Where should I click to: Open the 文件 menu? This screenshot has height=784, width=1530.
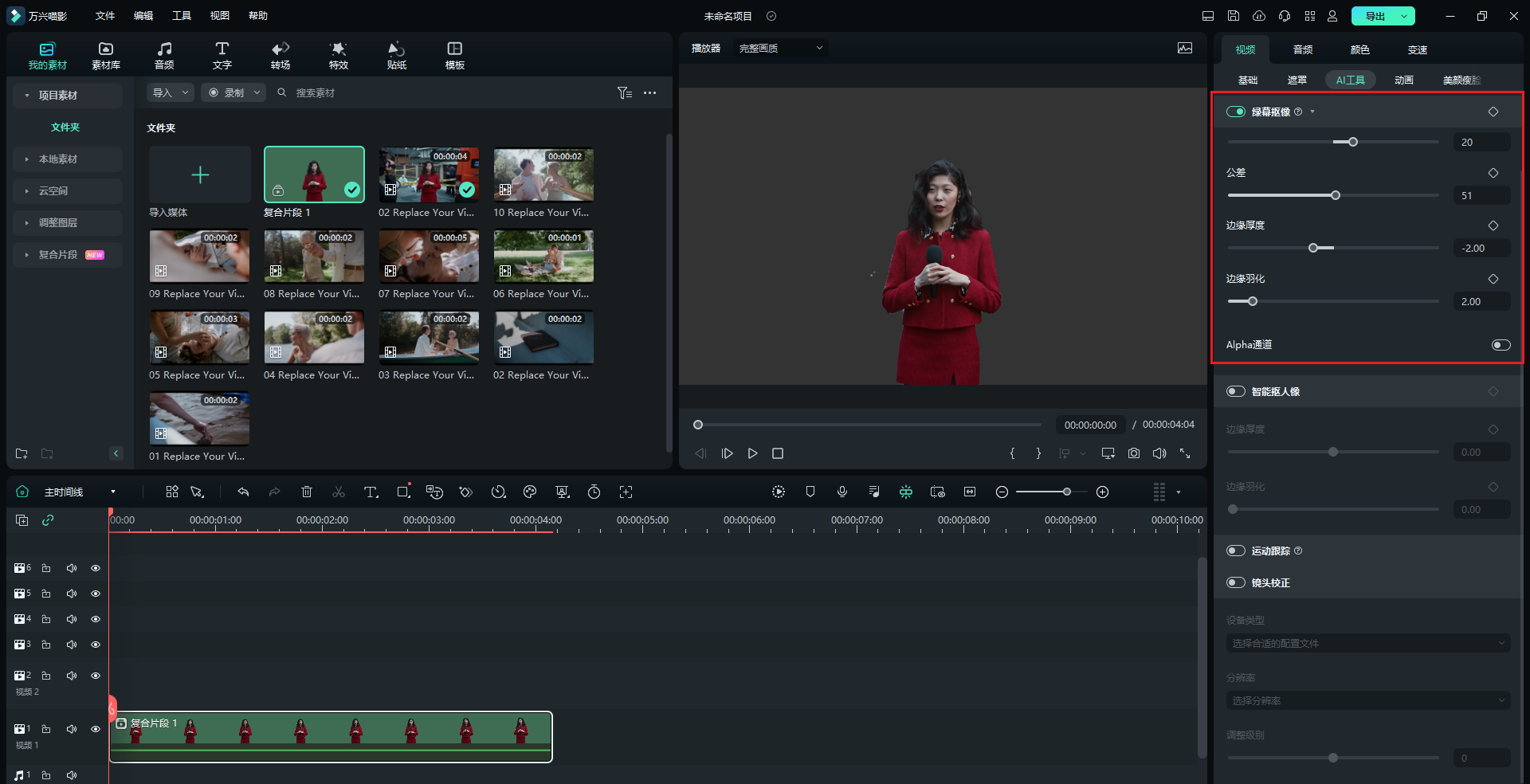[105, 16]
